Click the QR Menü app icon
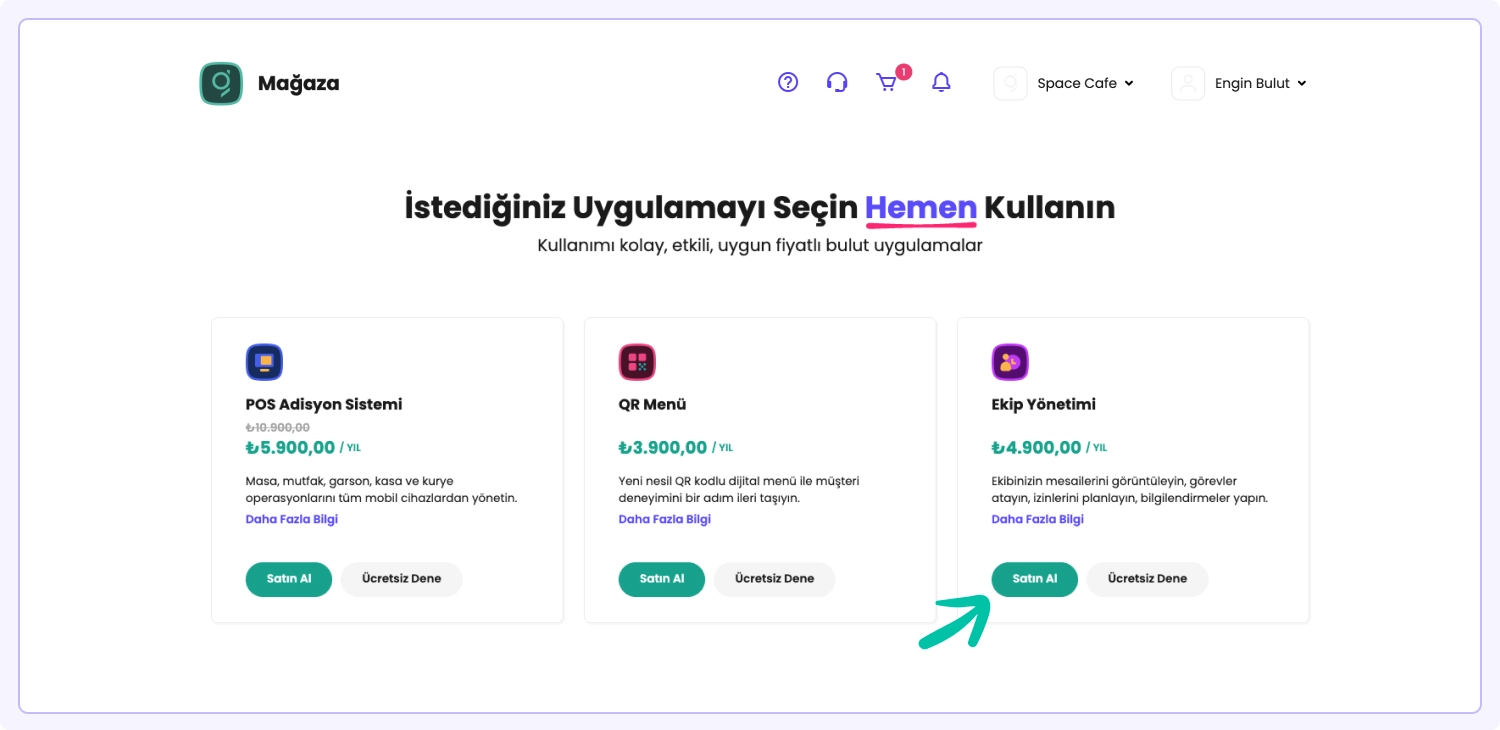The image size is (1500, 730). [x=637, y=362]
